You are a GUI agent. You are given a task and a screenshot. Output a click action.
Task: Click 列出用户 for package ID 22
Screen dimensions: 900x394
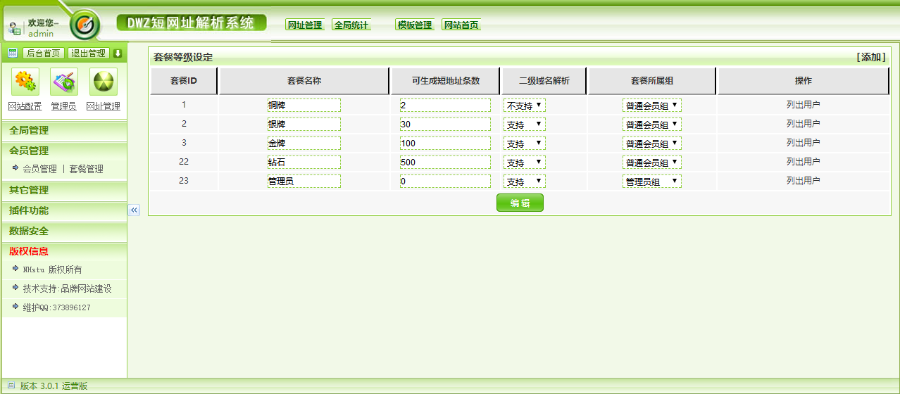pos(803,161)
